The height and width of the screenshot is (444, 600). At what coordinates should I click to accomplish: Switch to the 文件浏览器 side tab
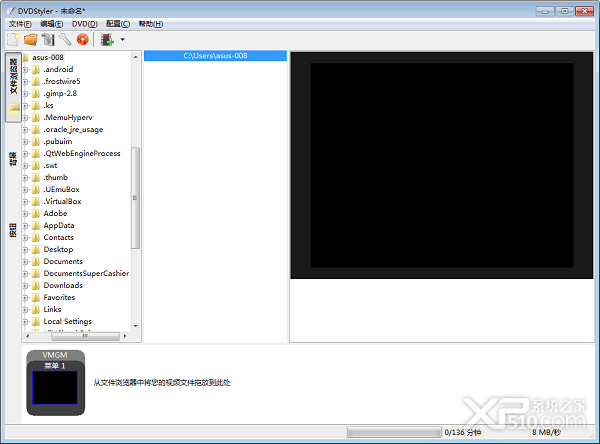coord(13,87)
